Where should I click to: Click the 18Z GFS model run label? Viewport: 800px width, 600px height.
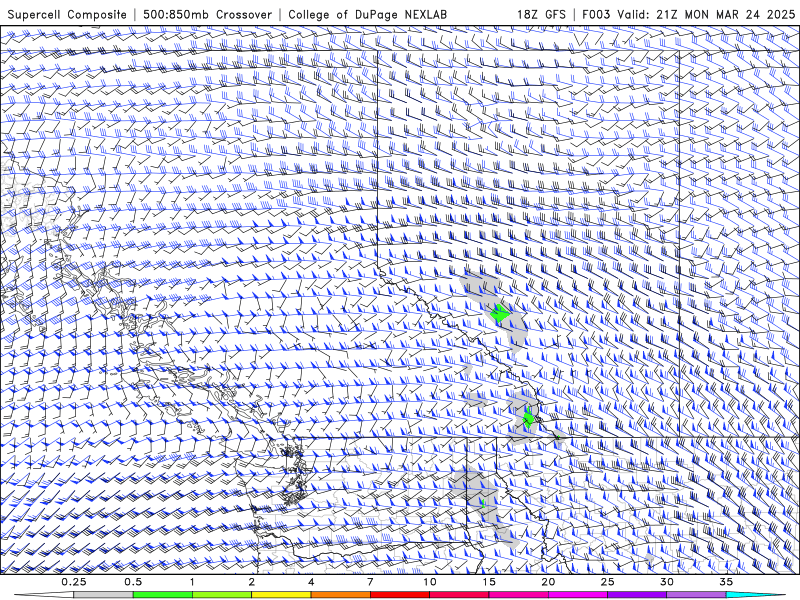[541, 14]
